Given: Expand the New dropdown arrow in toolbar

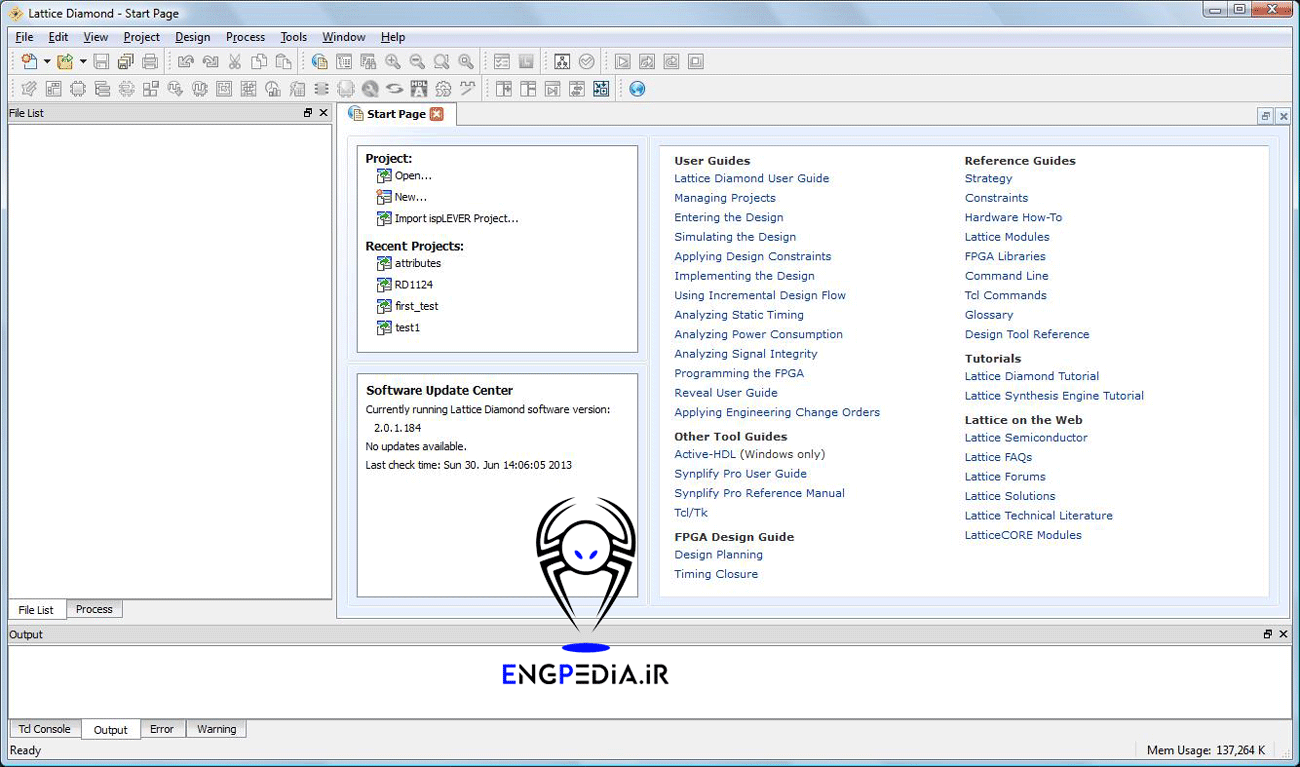Looking at the screenshot, I should click(47, 62).
